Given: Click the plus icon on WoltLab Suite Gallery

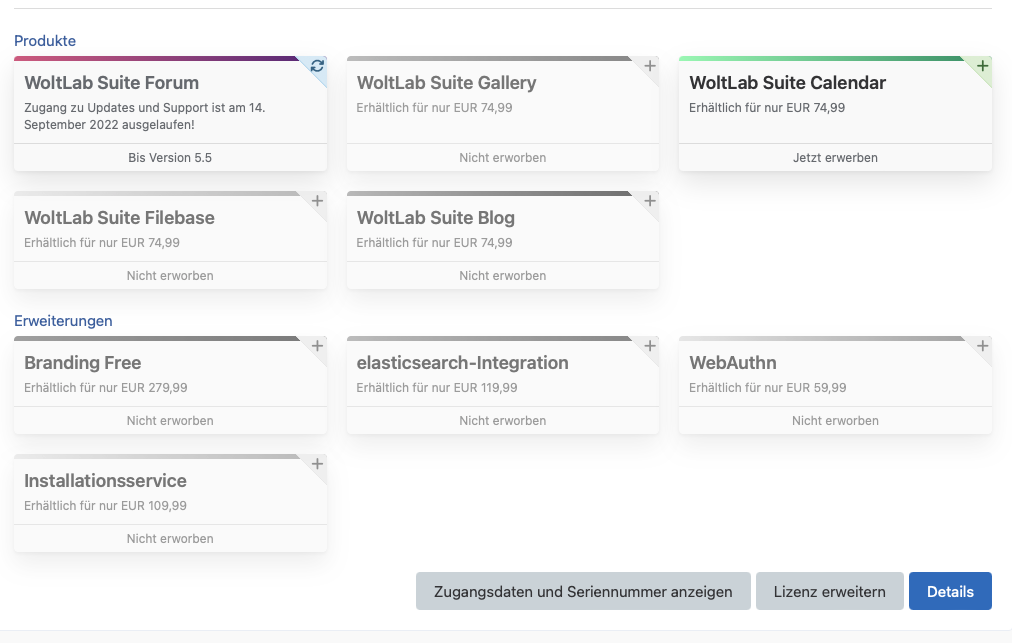Looking at the screenshot, I should [x=650, y=66].
